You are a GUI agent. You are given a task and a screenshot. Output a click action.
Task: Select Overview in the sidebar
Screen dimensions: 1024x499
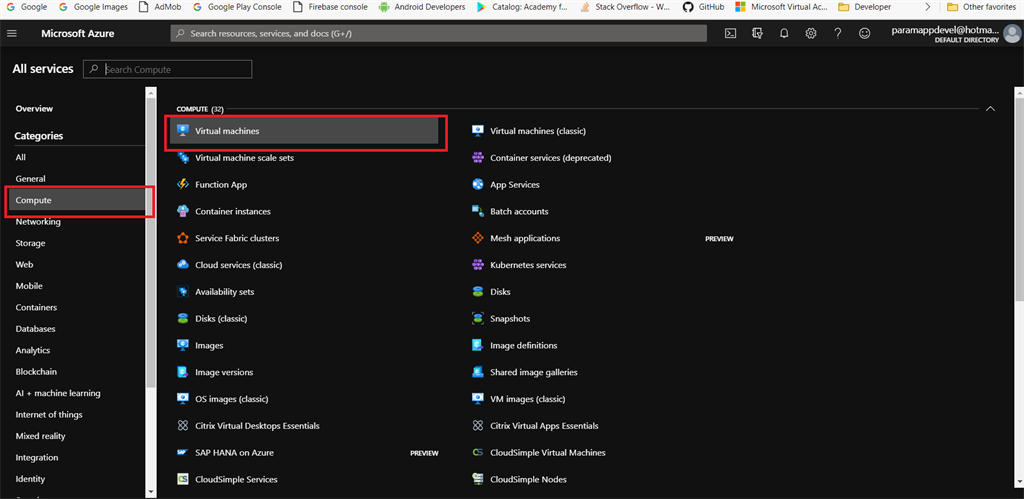point(35,108)
